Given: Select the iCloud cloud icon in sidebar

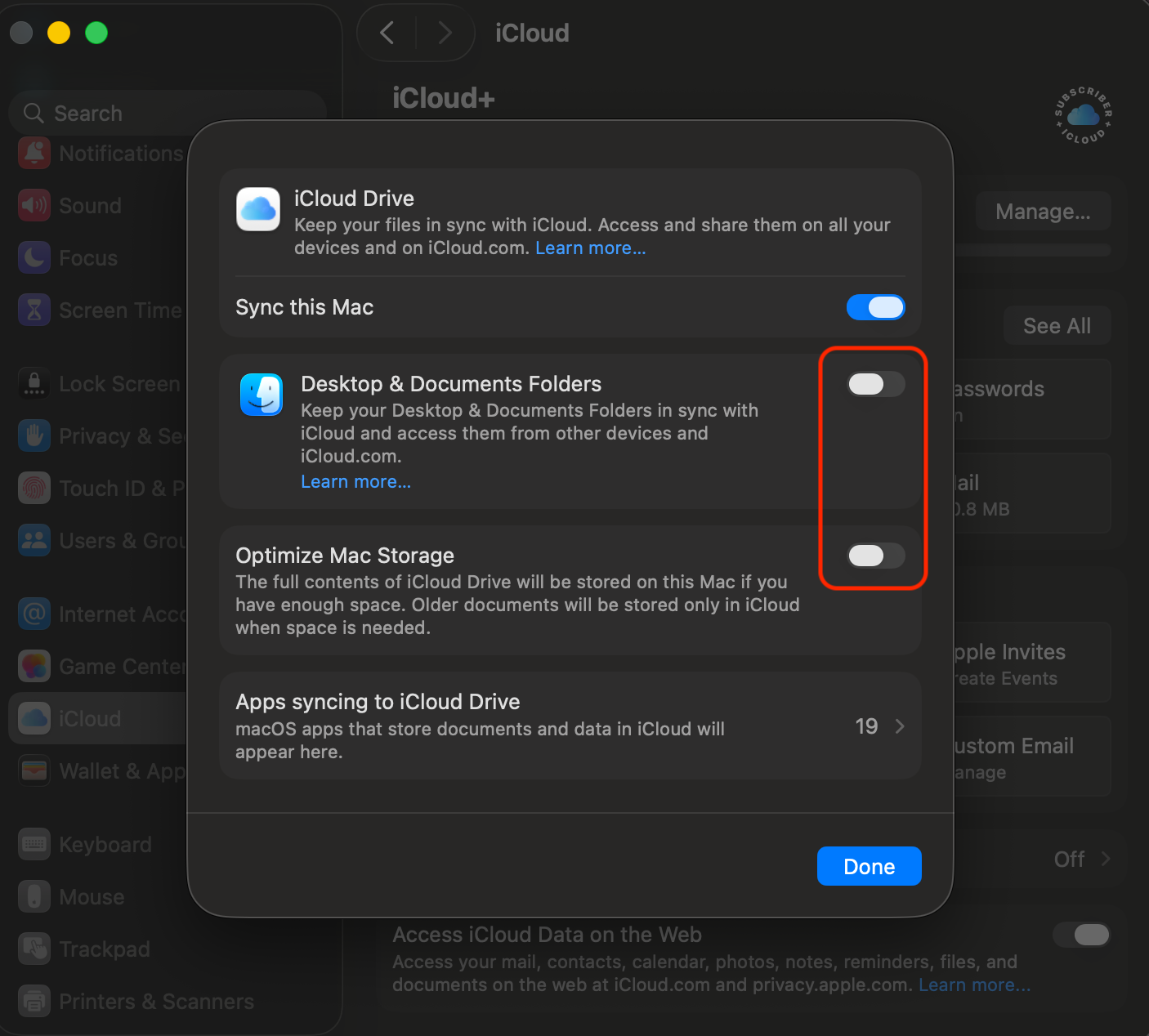Looking at the screenshot, I should [34, 719].
